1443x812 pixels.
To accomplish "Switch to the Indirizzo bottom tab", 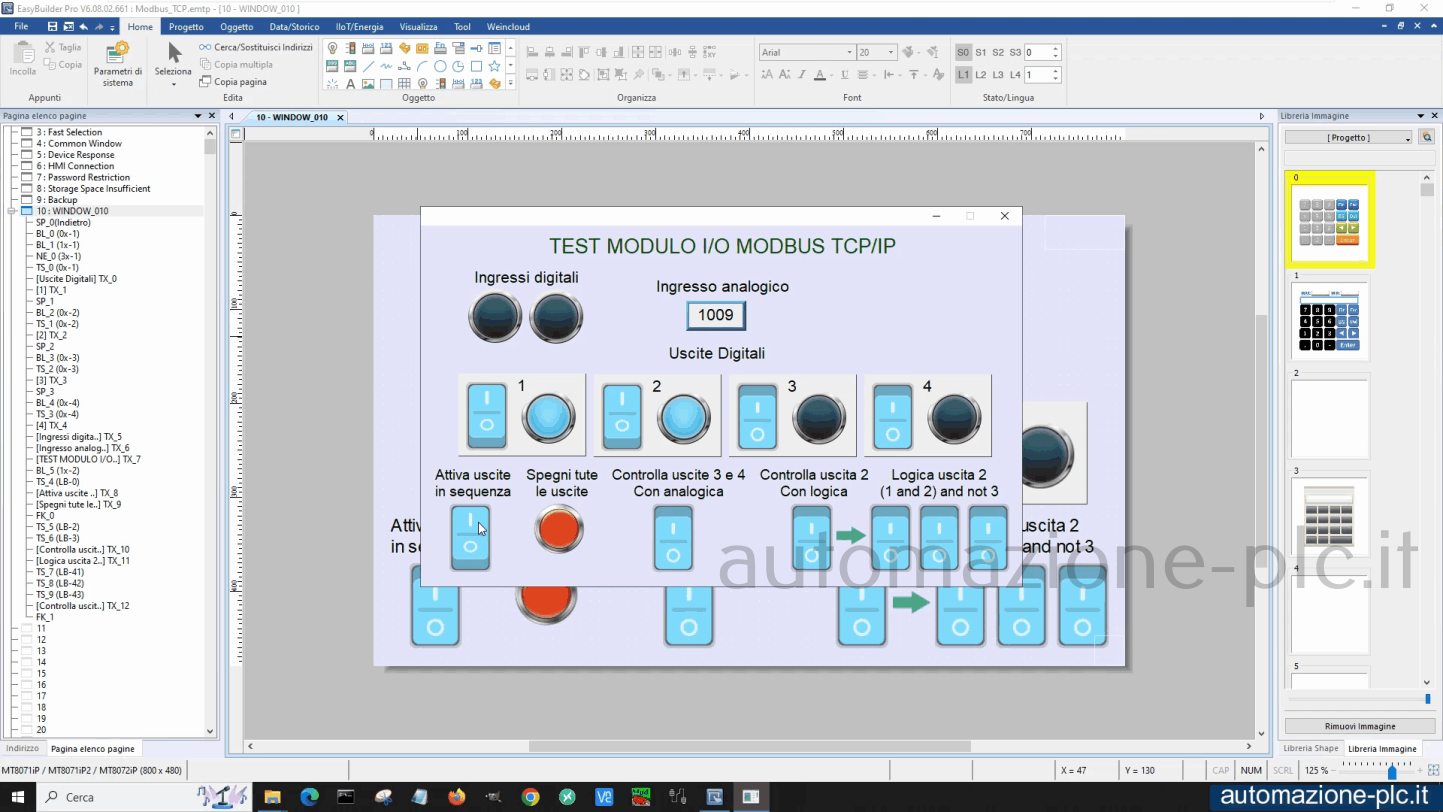I will pos(22,748).
